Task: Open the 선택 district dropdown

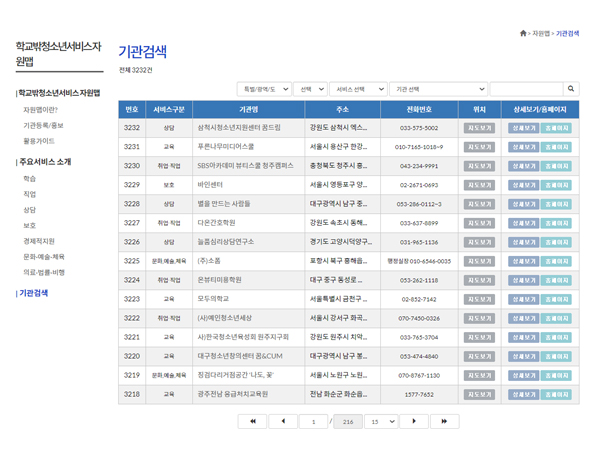Action: click(310, 89)
